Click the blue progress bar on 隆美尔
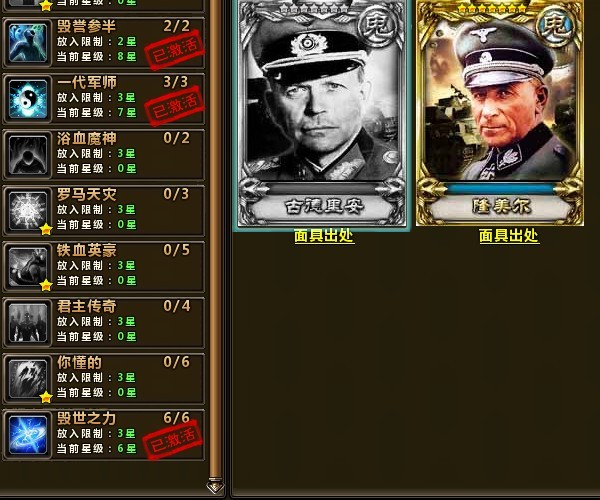Viewport: 600px width, 500px height. 500,189
